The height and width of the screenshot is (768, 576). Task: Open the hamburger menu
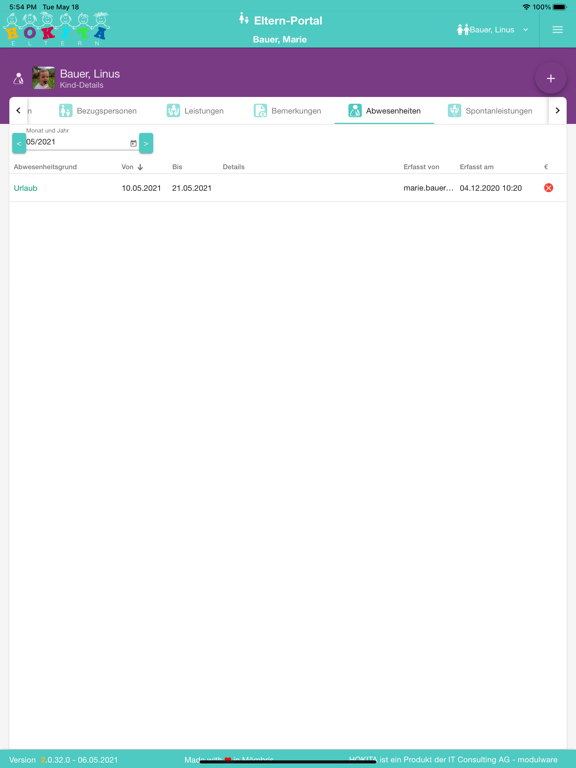click(557, 30)
